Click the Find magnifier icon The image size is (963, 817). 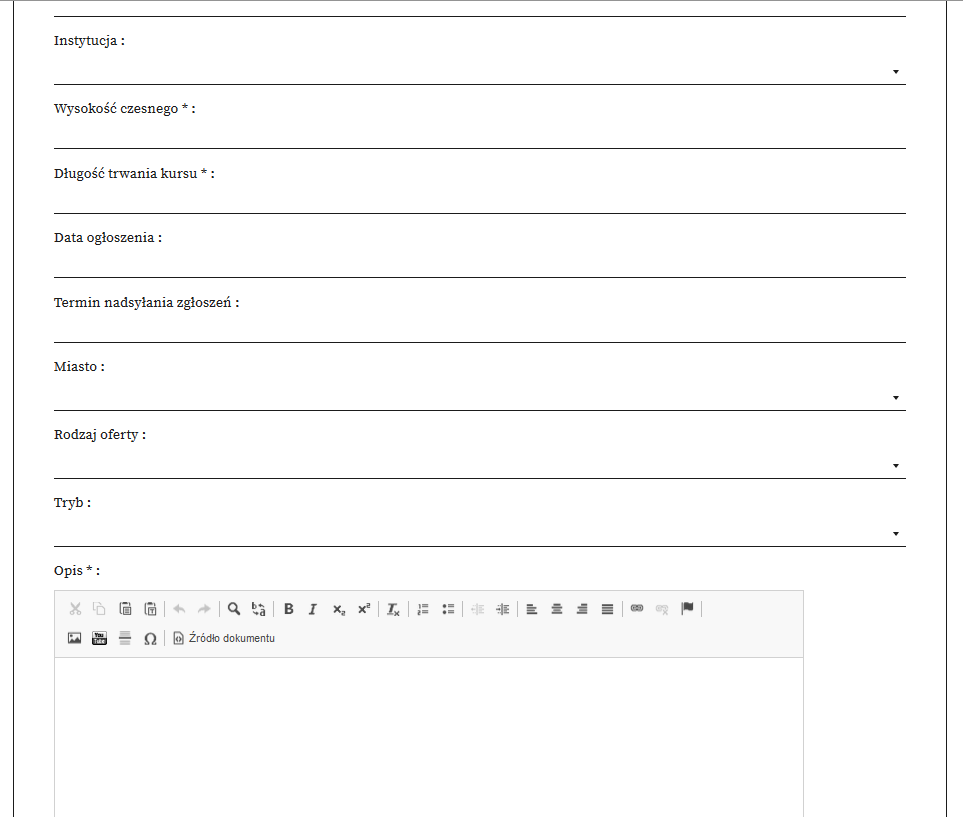(234, 609)
